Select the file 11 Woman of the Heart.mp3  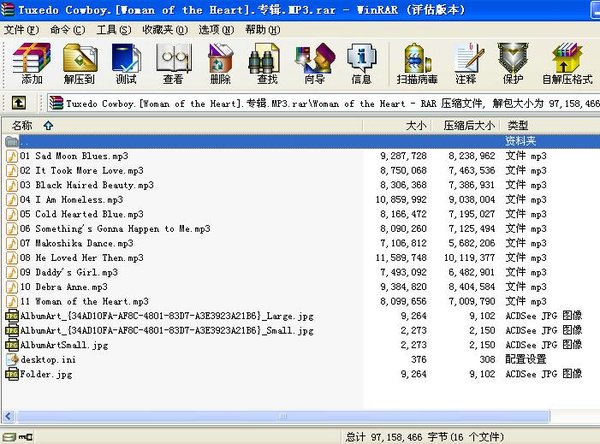[84, 302]
